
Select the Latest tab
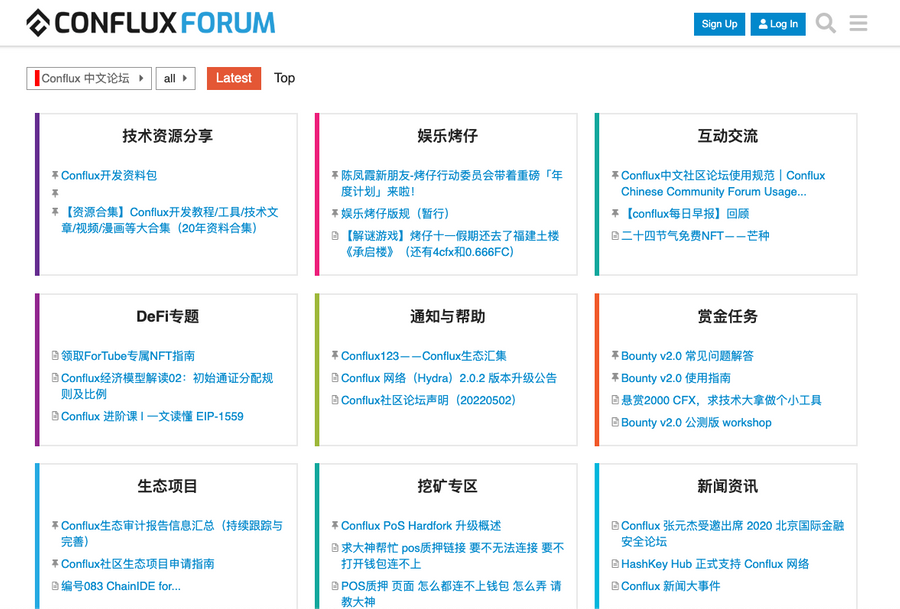[x=234, y=78]
